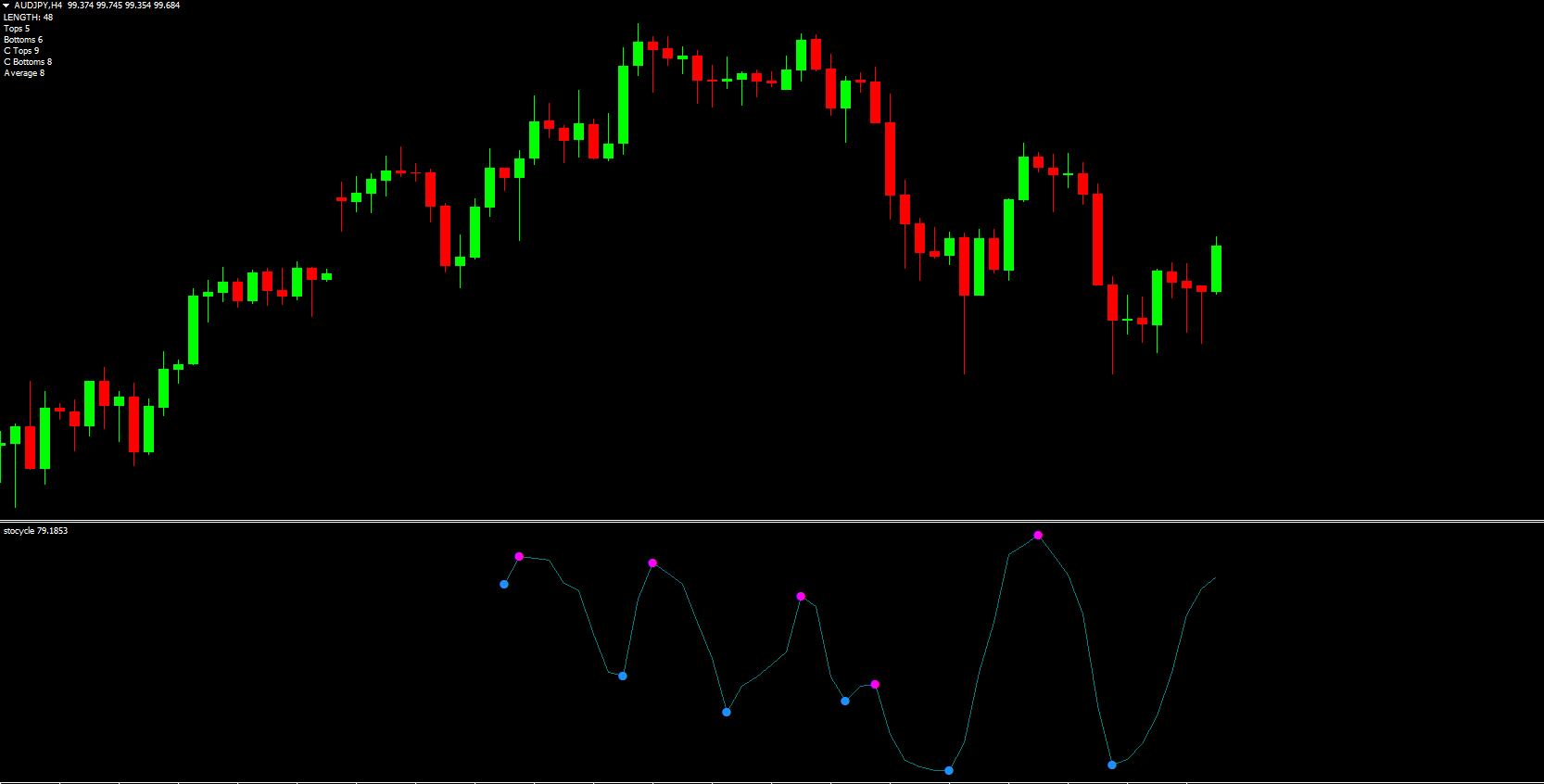Click the stocycle 79.1853 indicator label
This screenshot has height=784, width=1544.
pos(35,531)
